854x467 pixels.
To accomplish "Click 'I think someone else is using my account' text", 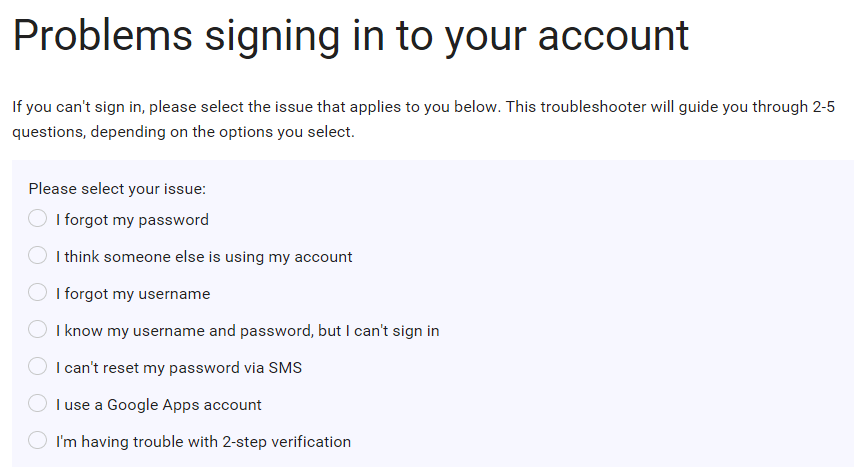I will point(204,257).
